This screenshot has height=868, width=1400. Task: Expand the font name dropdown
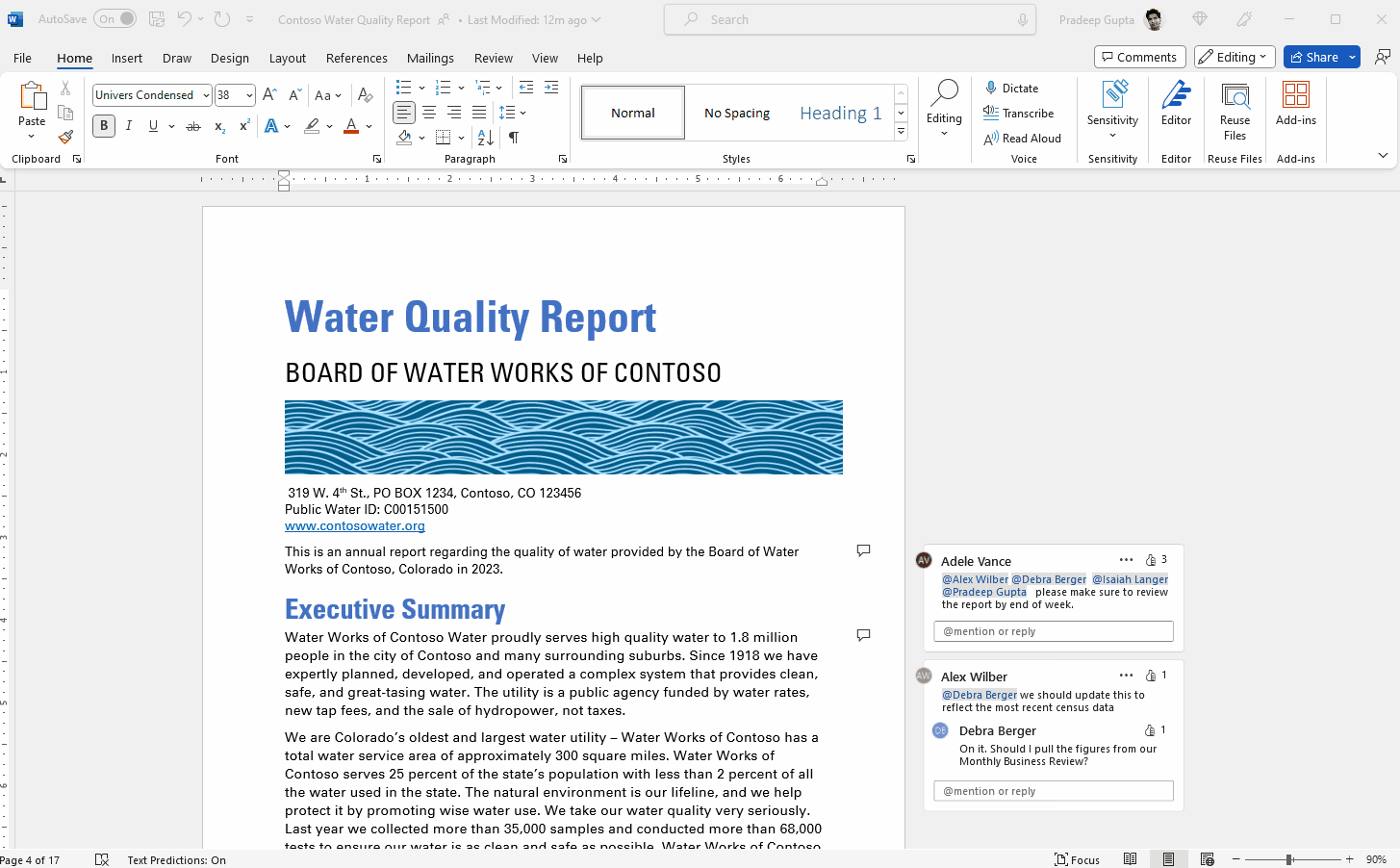pyautogui.click(x=206, y=95)
